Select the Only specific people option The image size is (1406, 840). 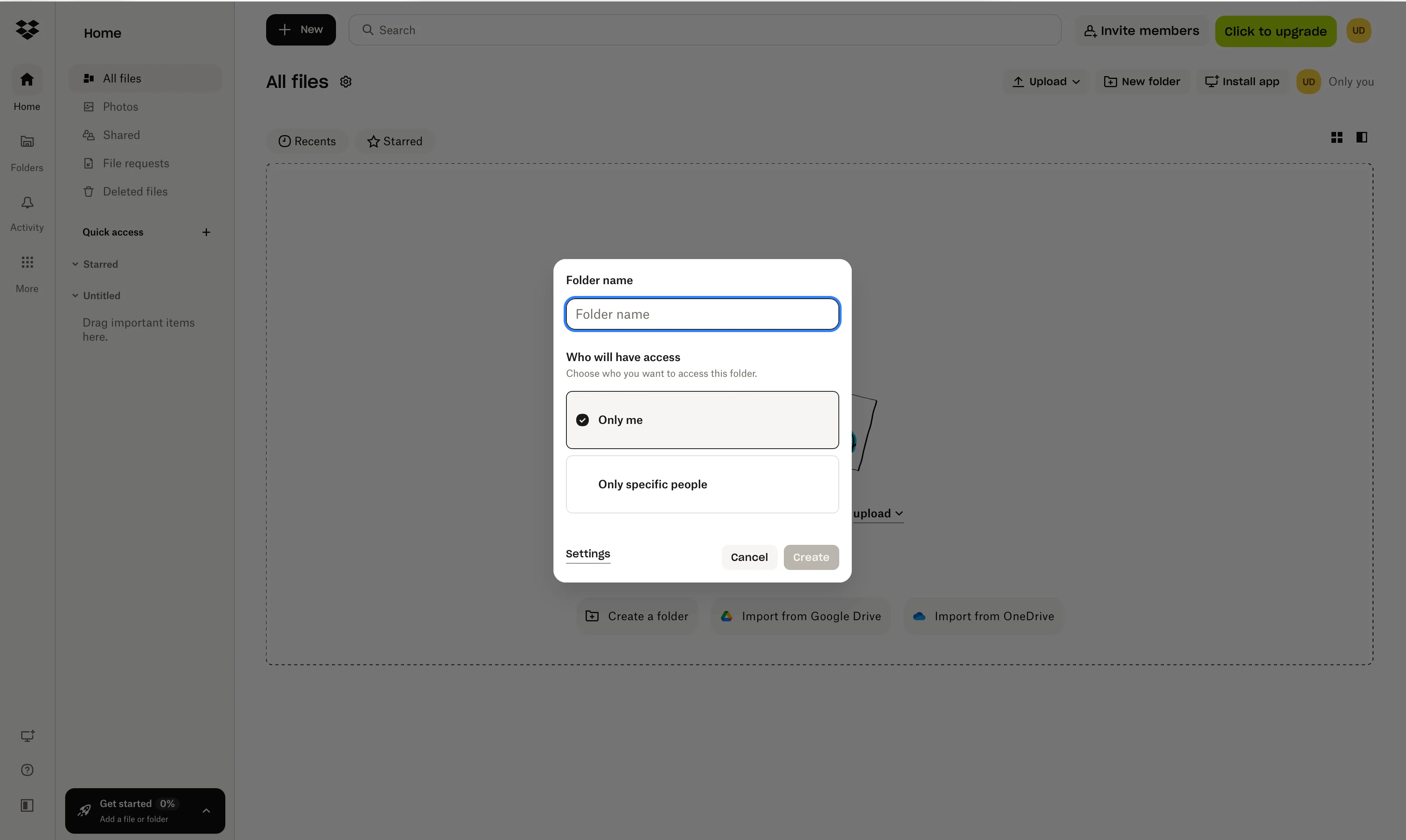[x=703, y=484]
